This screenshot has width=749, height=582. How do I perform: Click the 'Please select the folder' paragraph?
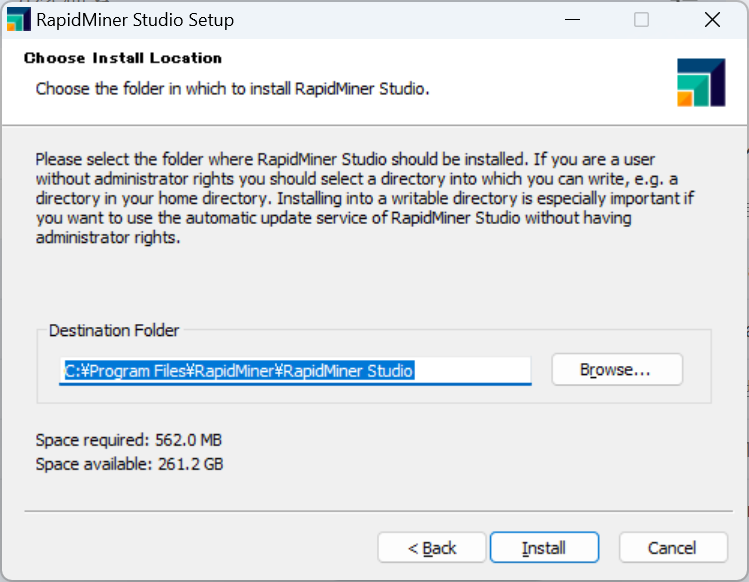coord(364,198)
